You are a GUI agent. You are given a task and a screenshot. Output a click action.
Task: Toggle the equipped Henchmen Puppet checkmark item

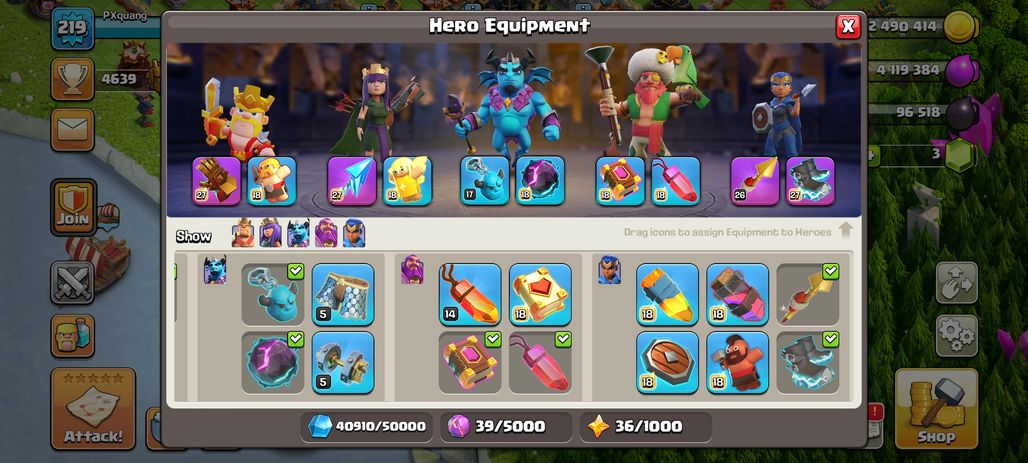[x=273, y=294]
